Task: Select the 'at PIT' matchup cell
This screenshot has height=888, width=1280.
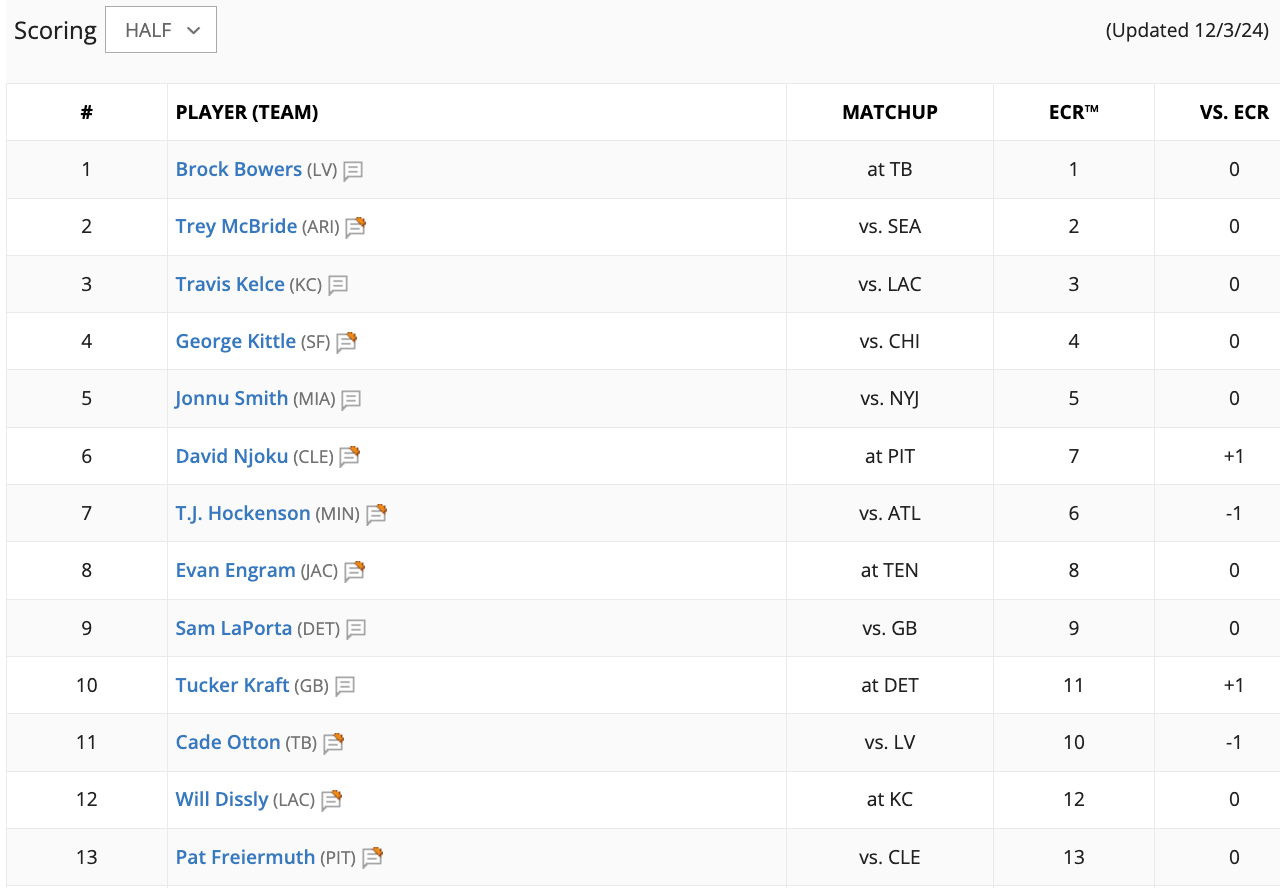Action: (x=890, y=456)
